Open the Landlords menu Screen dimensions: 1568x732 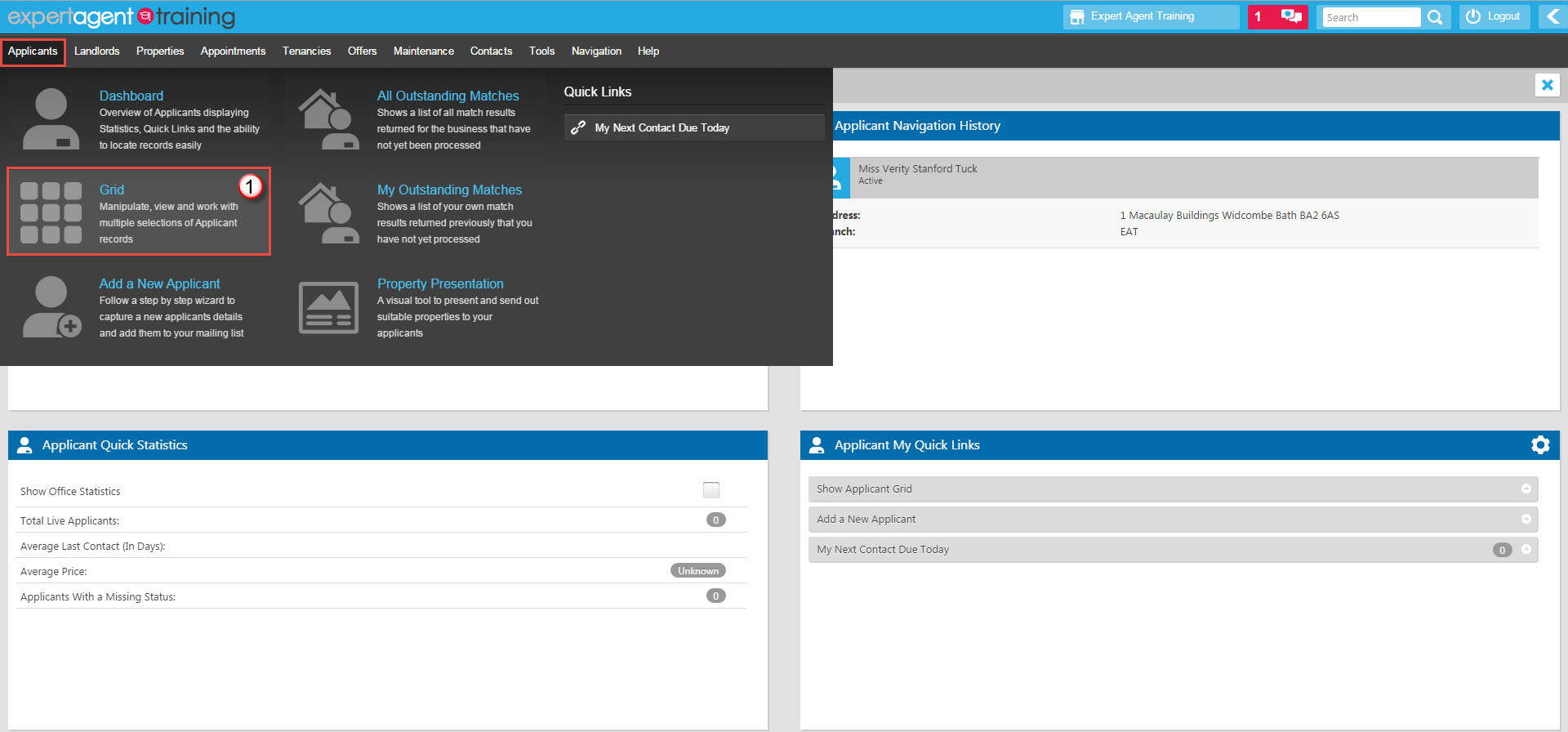pos(96,51)
